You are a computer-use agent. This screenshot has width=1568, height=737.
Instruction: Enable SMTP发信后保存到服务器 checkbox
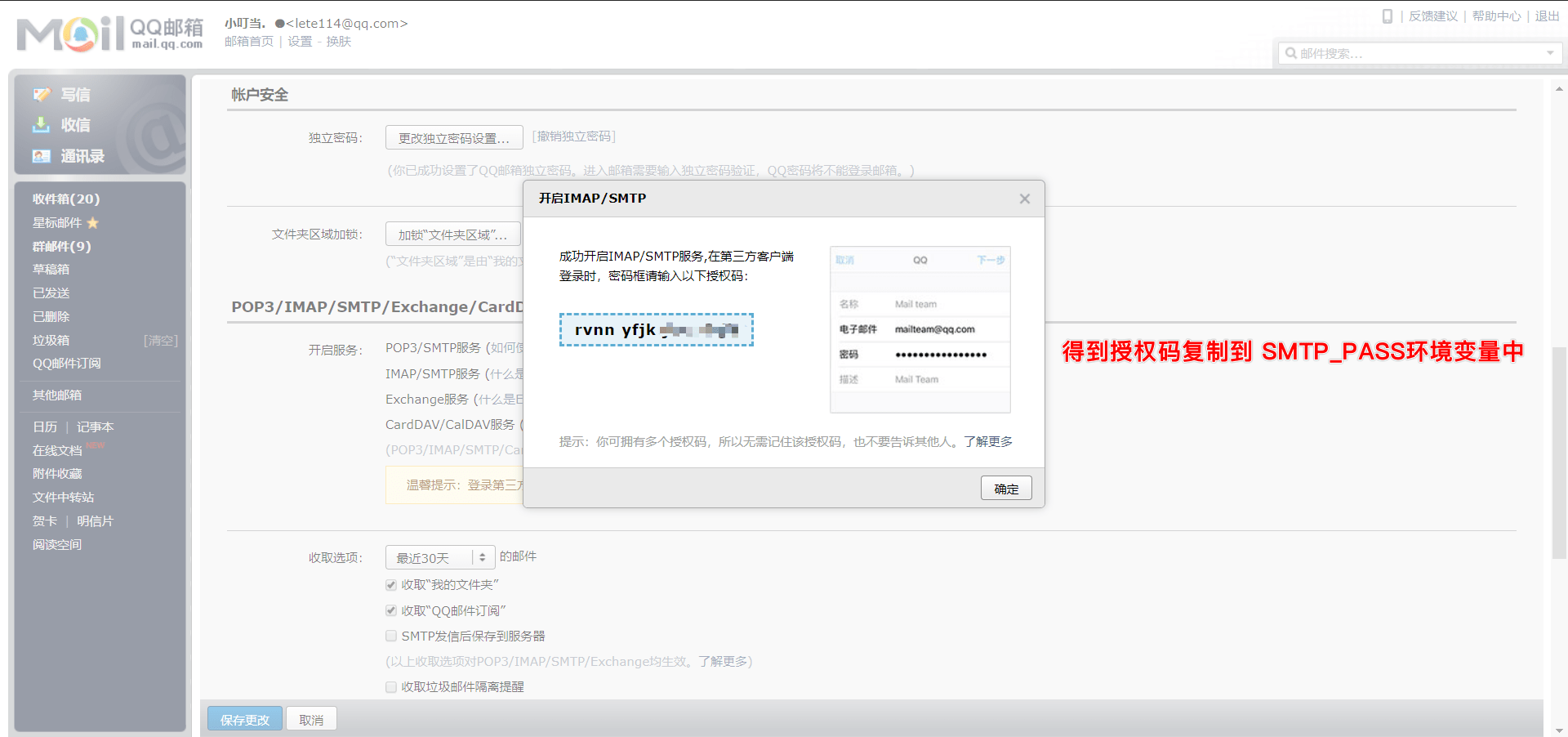[391, 636]
